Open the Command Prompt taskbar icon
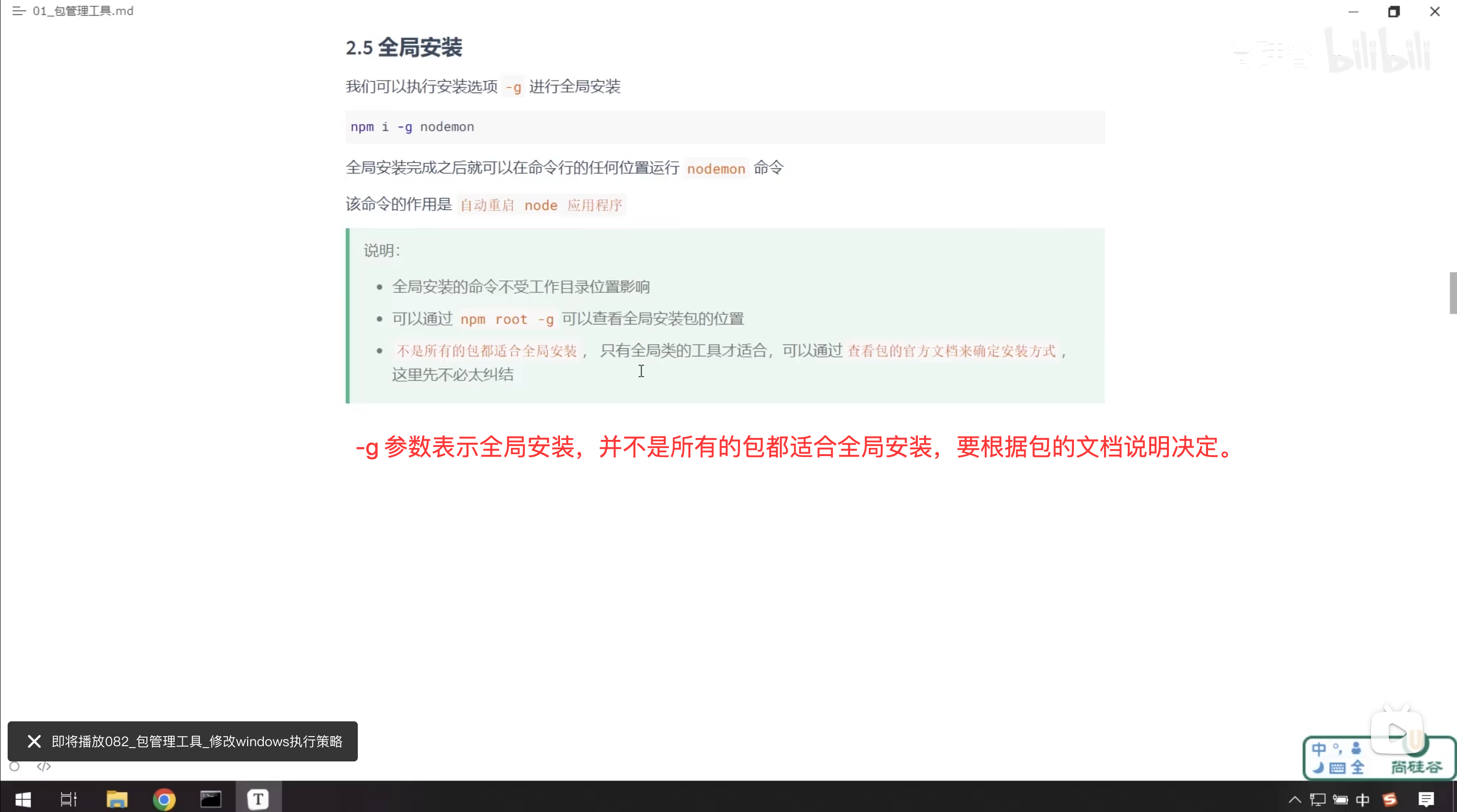 coord(211,799)
